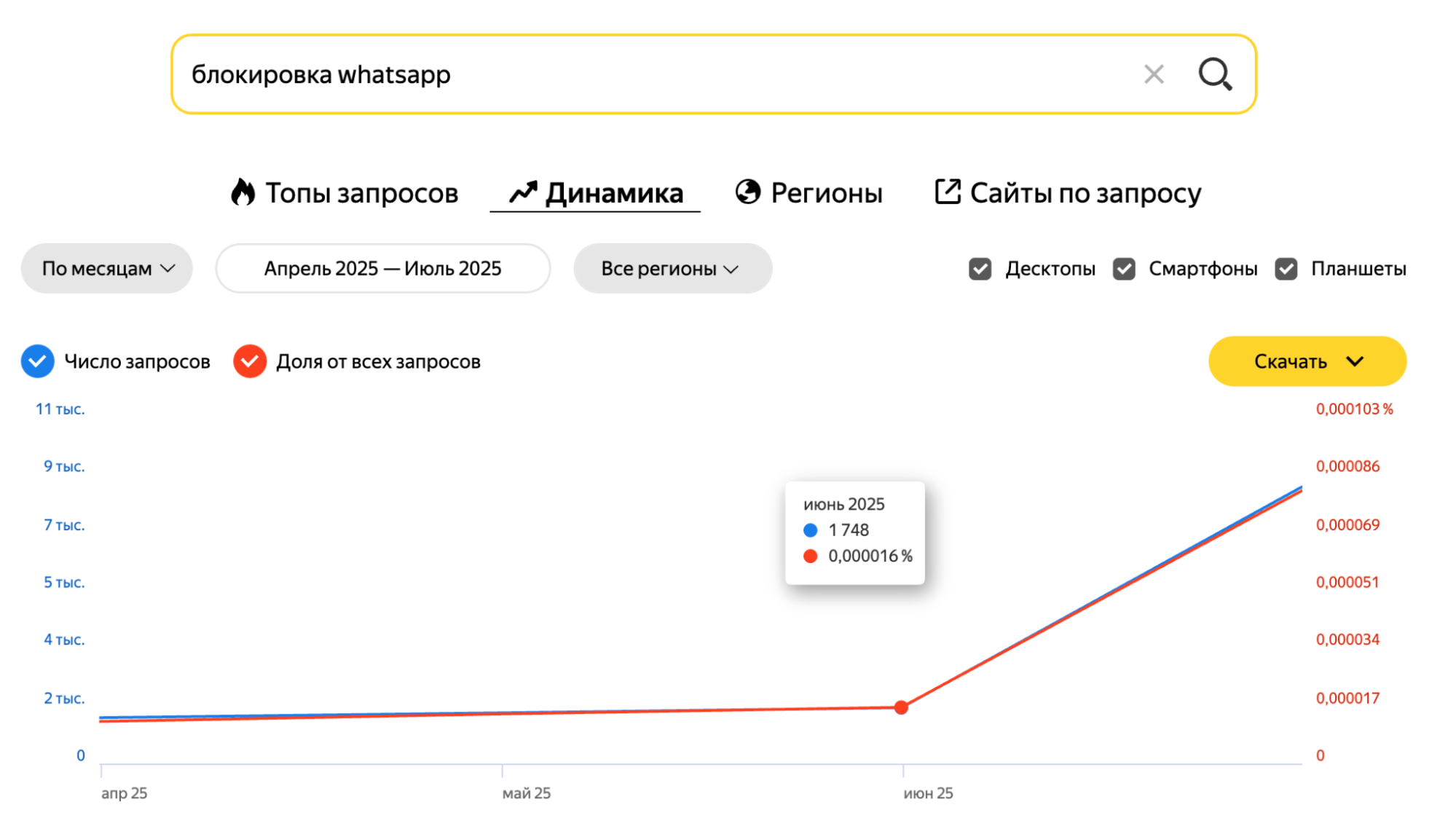
Task: Click the '4 тыс.' left axis label
Action: tap(64, 640)
